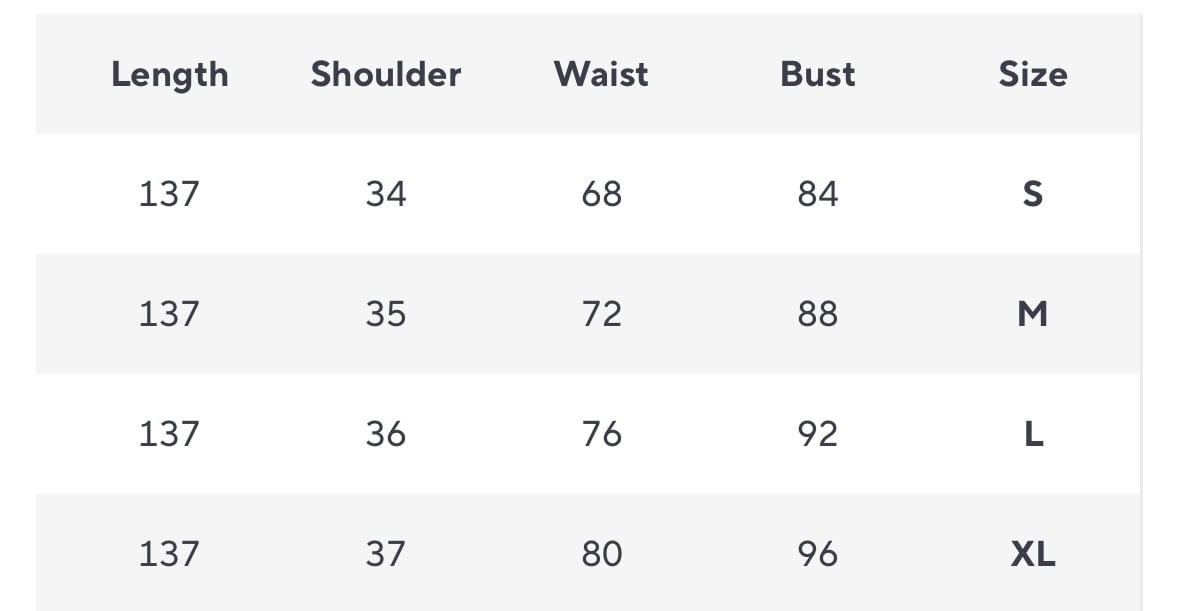
Task: Click bust value 88 in the M row
Action: [x=817, y=314]
